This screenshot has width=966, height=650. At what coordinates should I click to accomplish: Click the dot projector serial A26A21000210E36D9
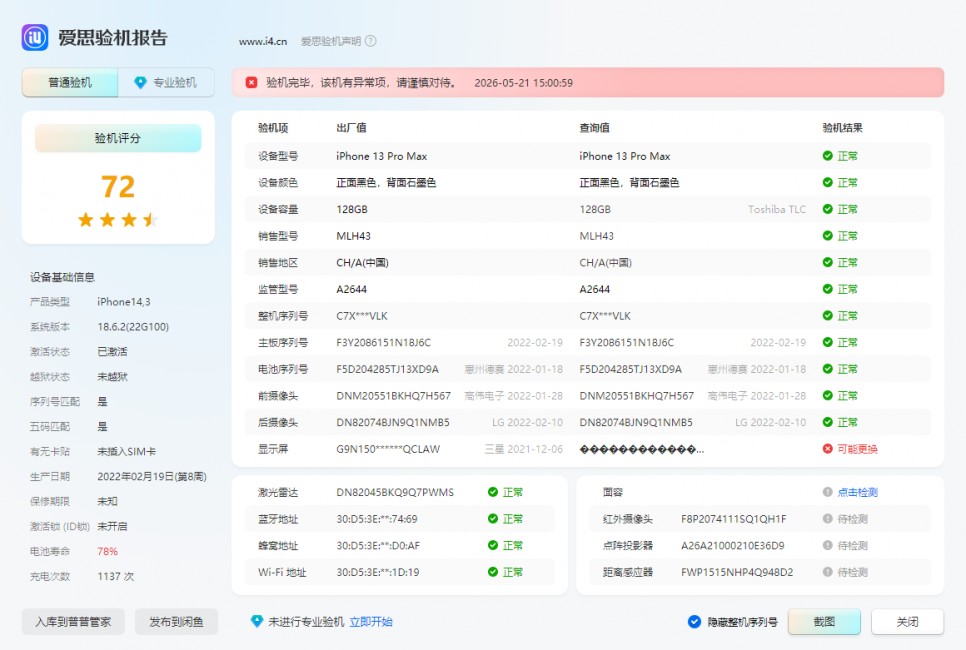click(x=733, y=546)
